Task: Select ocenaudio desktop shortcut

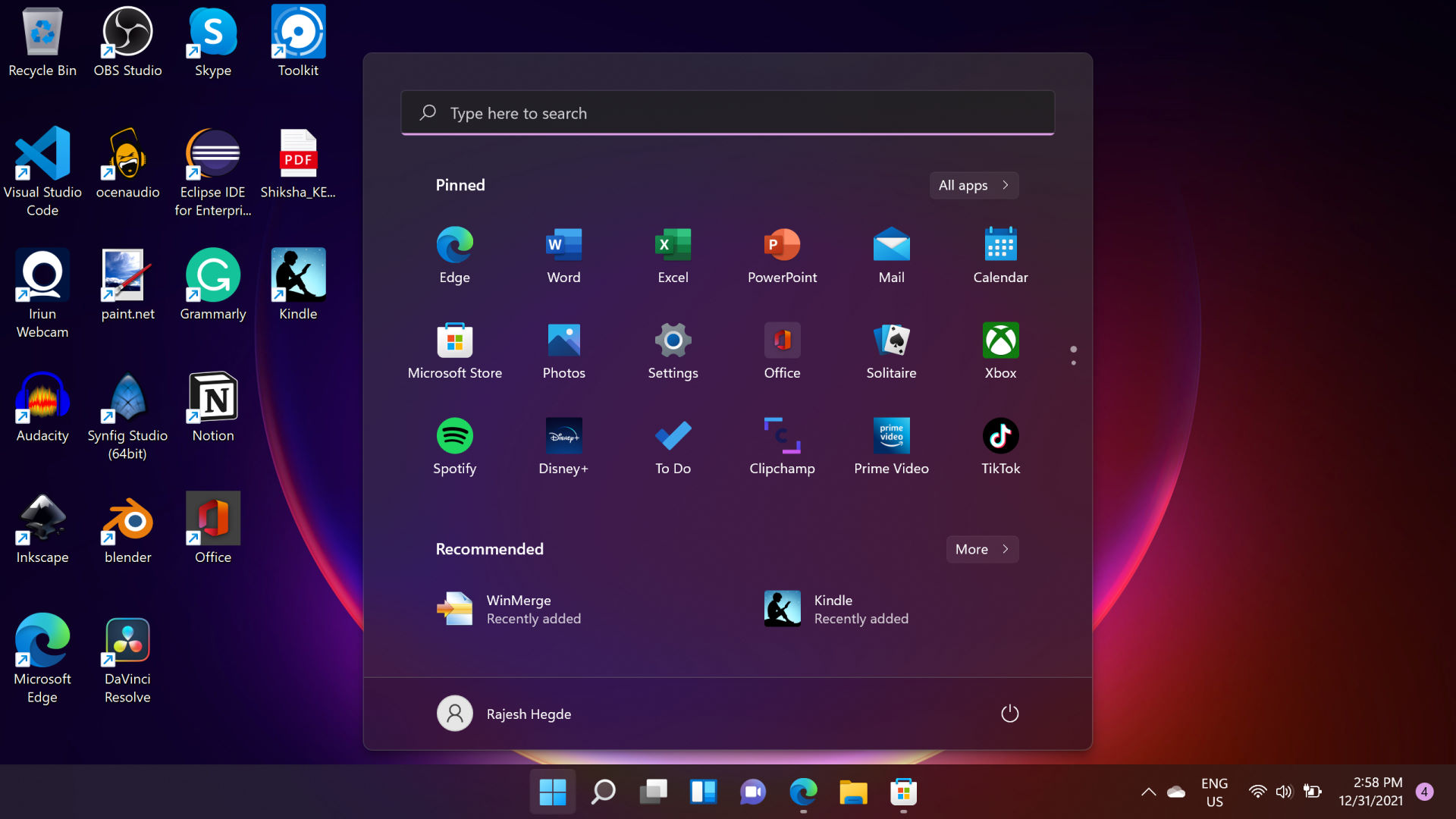Action: point(127,165)
